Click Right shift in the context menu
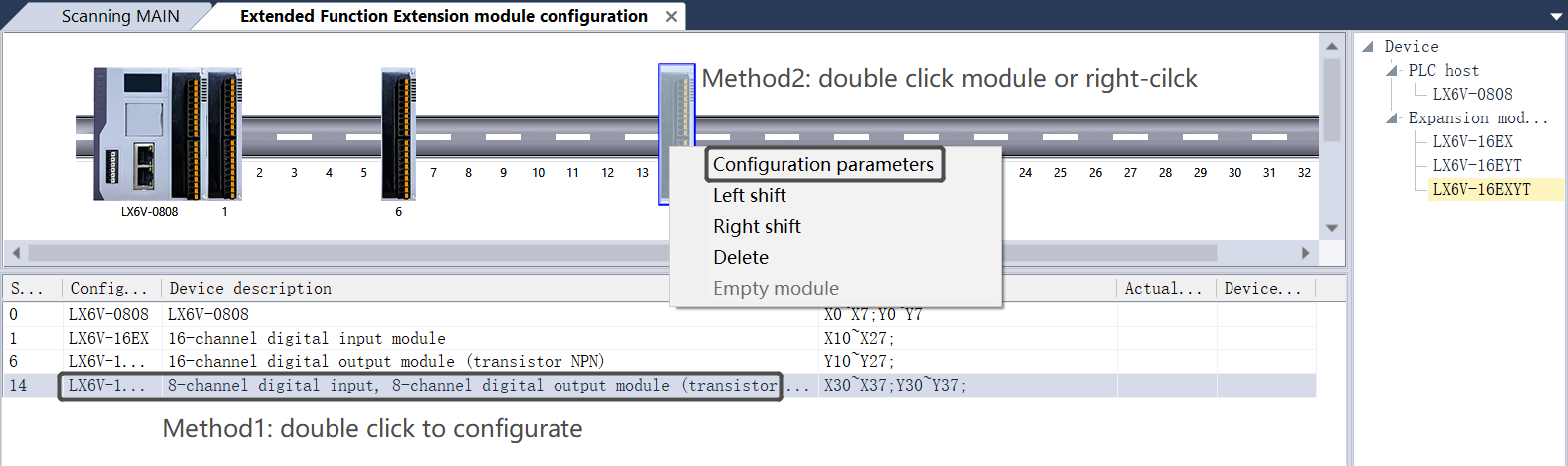 [x=757, y=227]
